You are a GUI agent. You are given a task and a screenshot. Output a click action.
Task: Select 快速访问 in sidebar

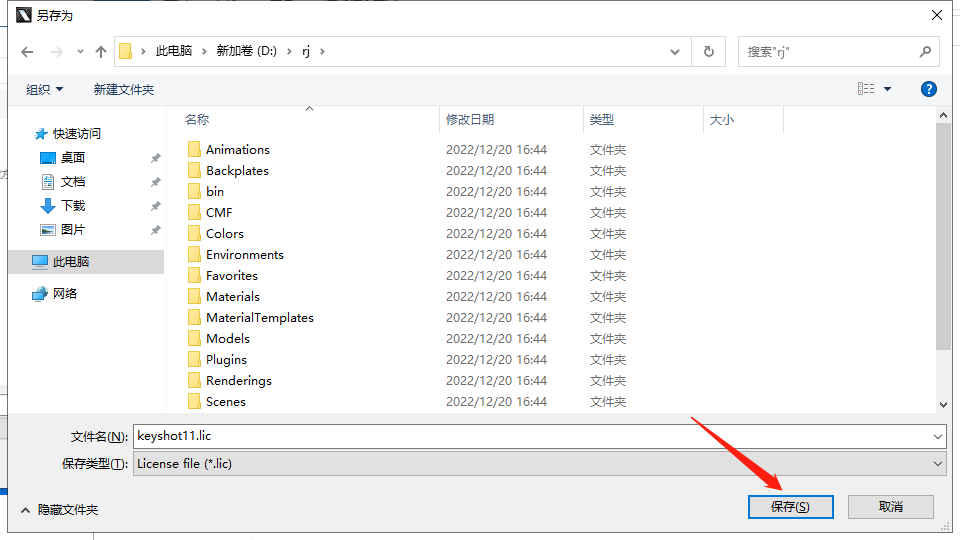pyautogui.click(x=77, y=133)
